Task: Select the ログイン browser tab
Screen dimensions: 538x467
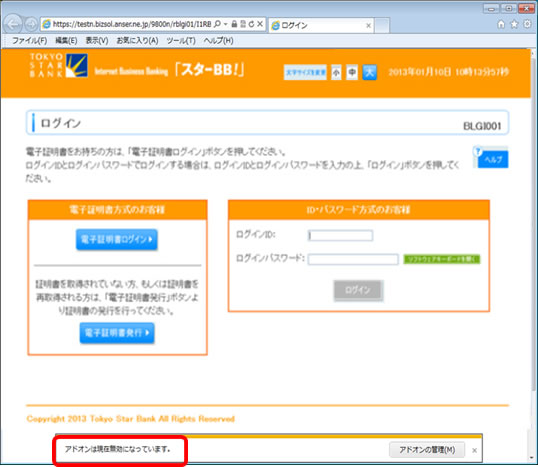Action: click(x=321, y=25)
